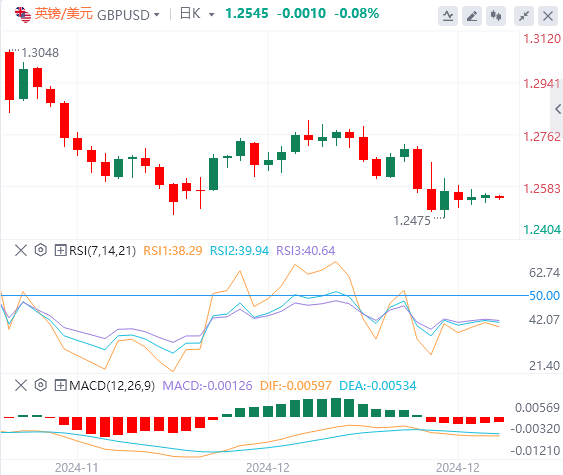Image resolution: width=563 pixels, height=475 pixels.
Task: Click the price change -0.0010
Action: (301, 14)
